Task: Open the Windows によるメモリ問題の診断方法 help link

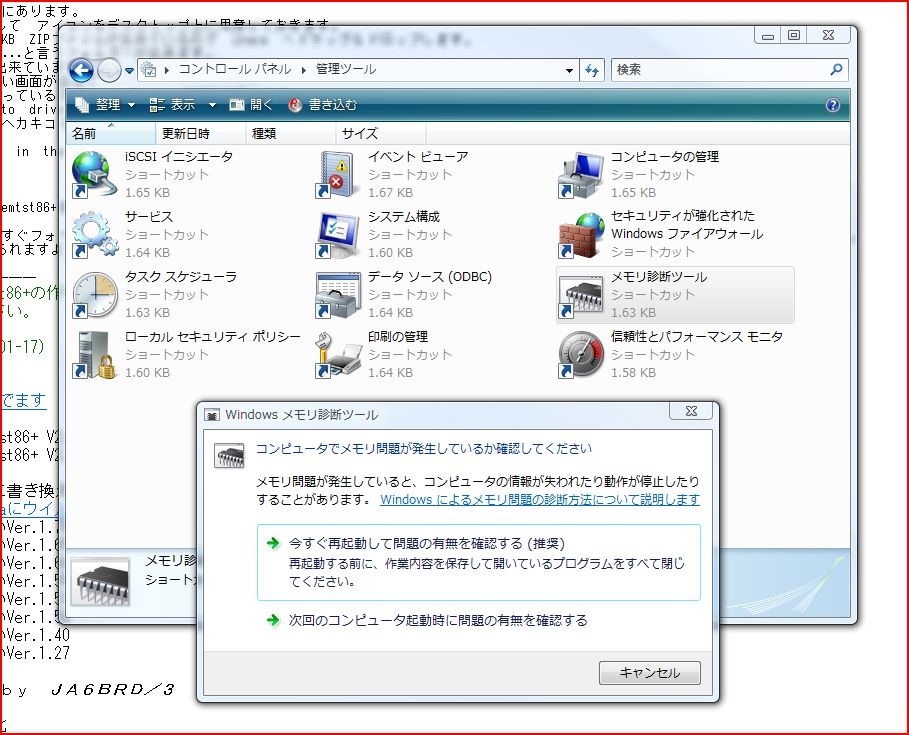Action: [x=540, y=500]
